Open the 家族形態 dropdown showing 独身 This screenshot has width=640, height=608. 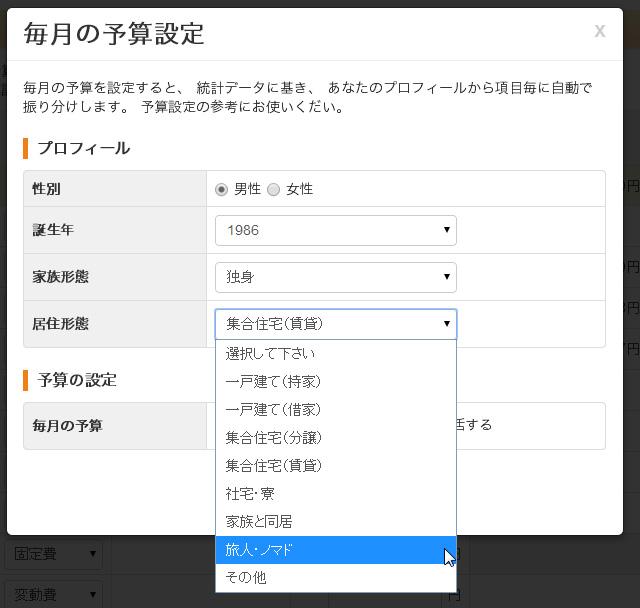pos(335,277)
